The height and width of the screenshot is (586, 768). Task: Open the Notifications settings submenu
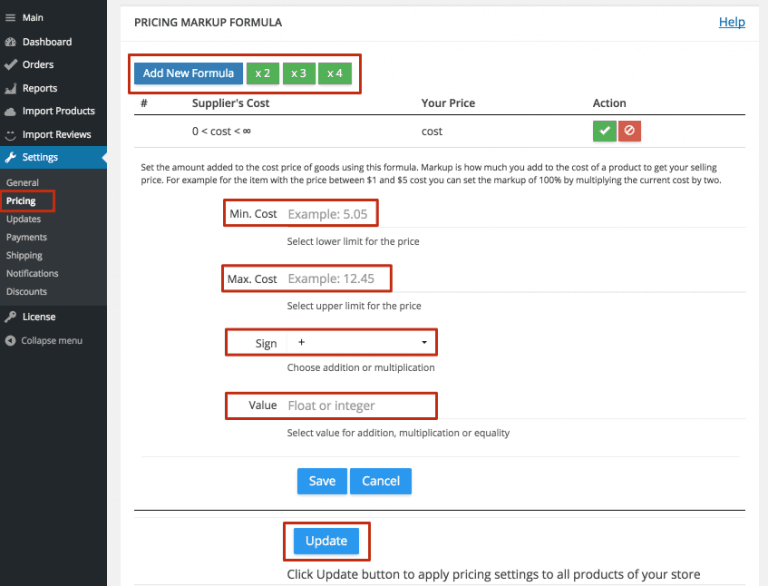(x=32, y=273)
